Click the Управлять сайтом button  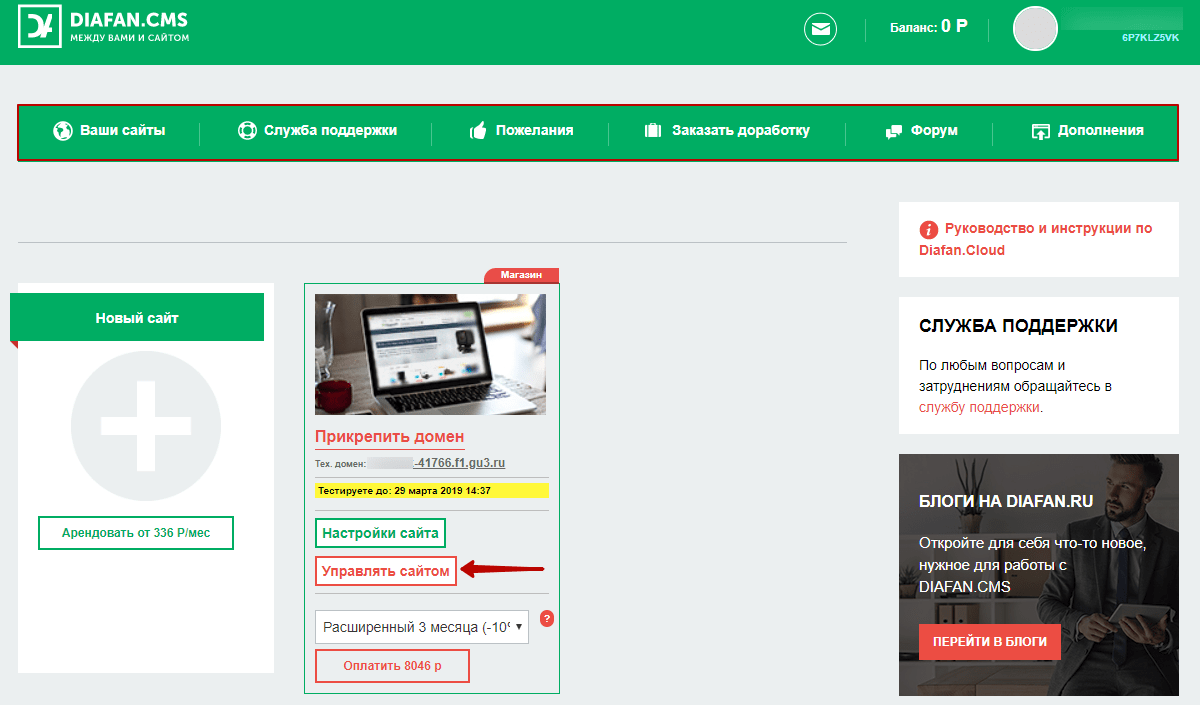pos(386,571)
